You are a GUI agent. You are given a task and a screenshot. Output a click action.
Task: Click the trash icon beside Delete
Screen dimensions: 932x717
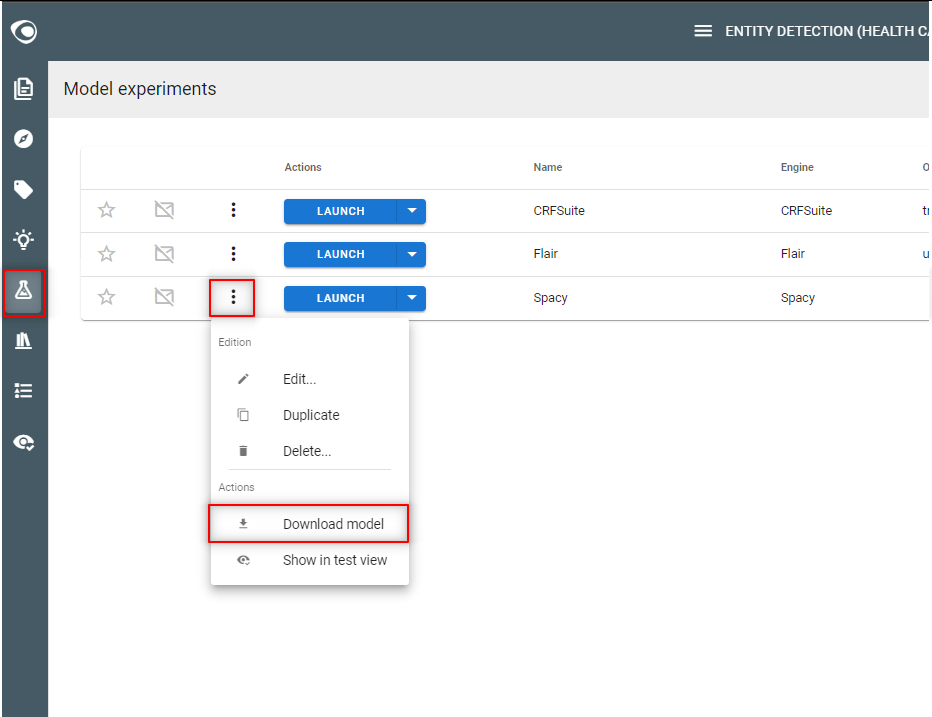tap(243, 451)
